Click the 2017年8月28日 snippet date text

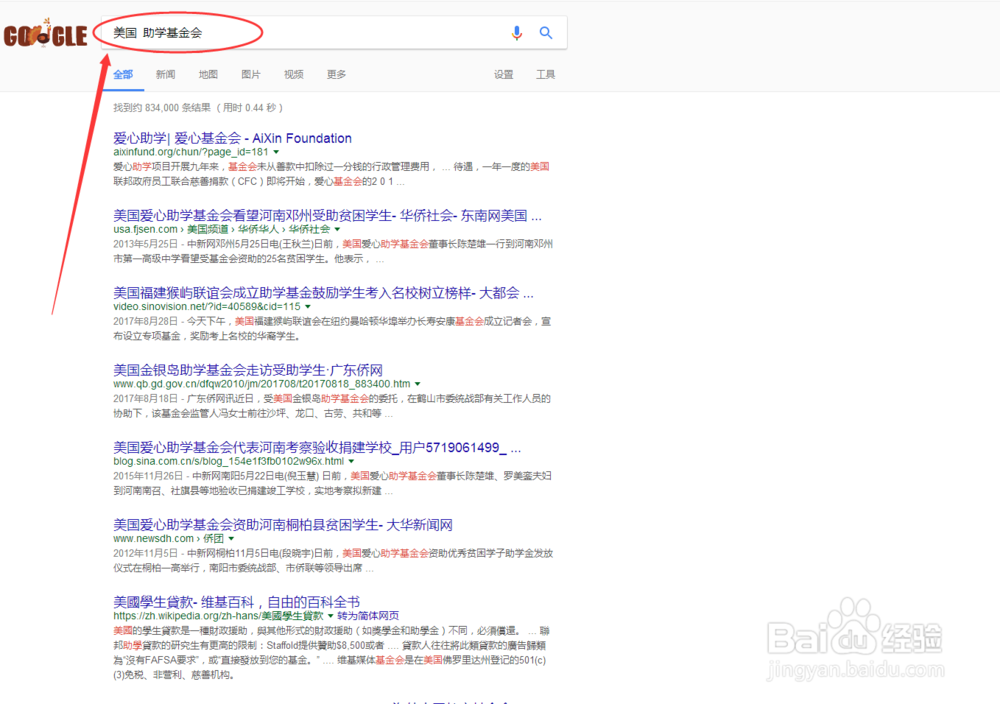tap(143, 321)
